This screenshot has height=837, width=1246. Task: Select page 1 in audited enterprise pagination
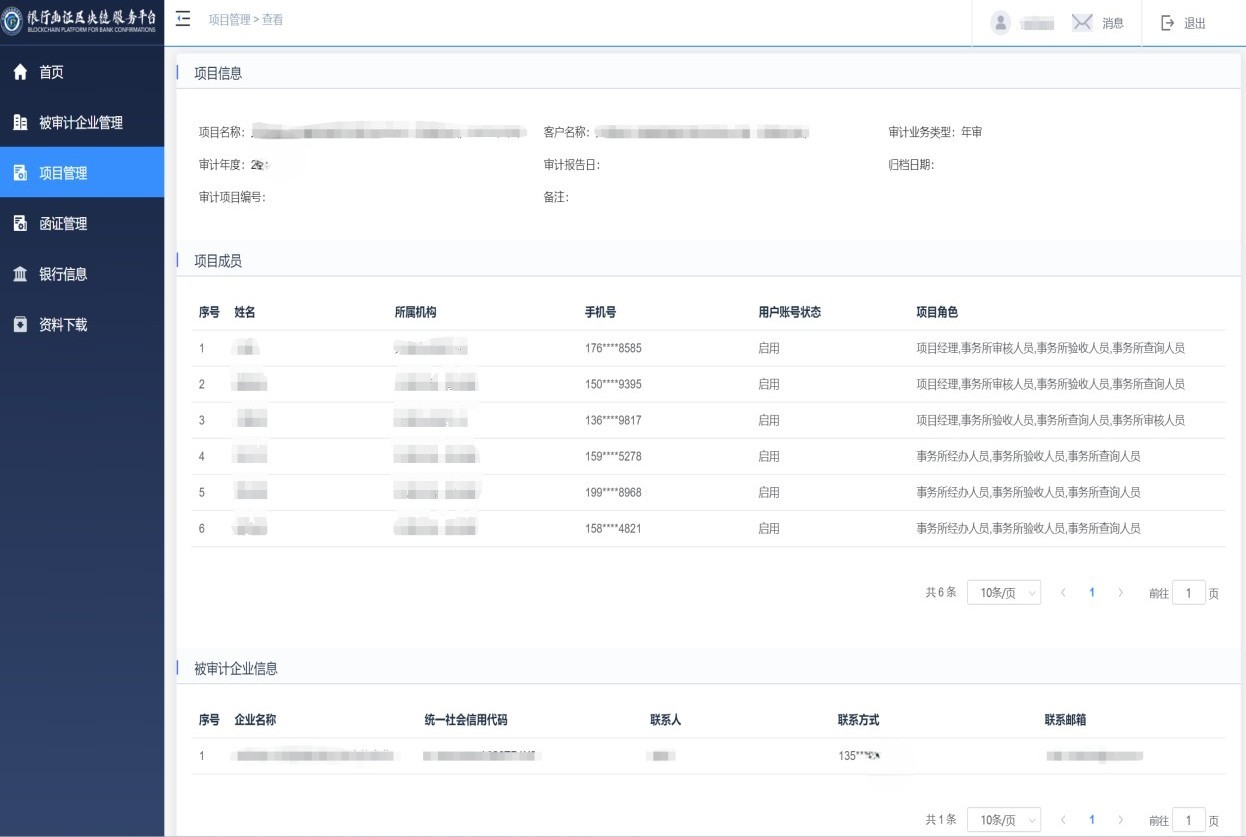tap(1092, 820)
